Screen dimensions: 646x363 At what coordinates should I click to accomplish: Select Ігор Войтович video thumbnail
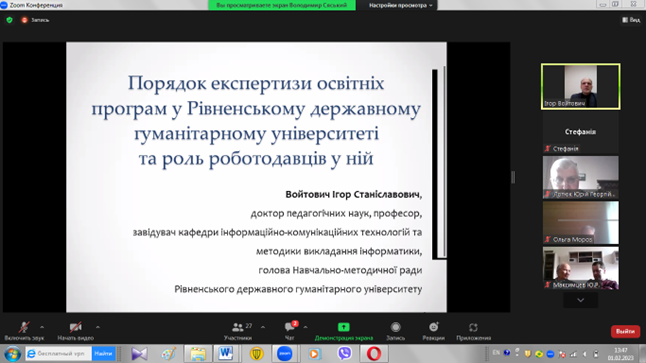580,87
